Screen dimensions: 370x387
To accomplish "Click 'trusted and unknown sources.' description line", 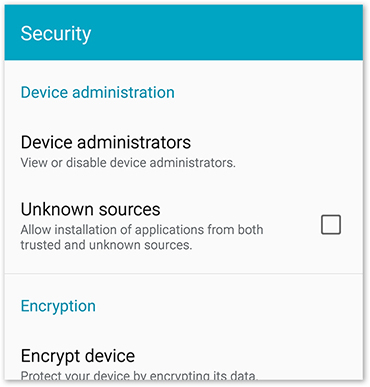I will click(106, 245).
